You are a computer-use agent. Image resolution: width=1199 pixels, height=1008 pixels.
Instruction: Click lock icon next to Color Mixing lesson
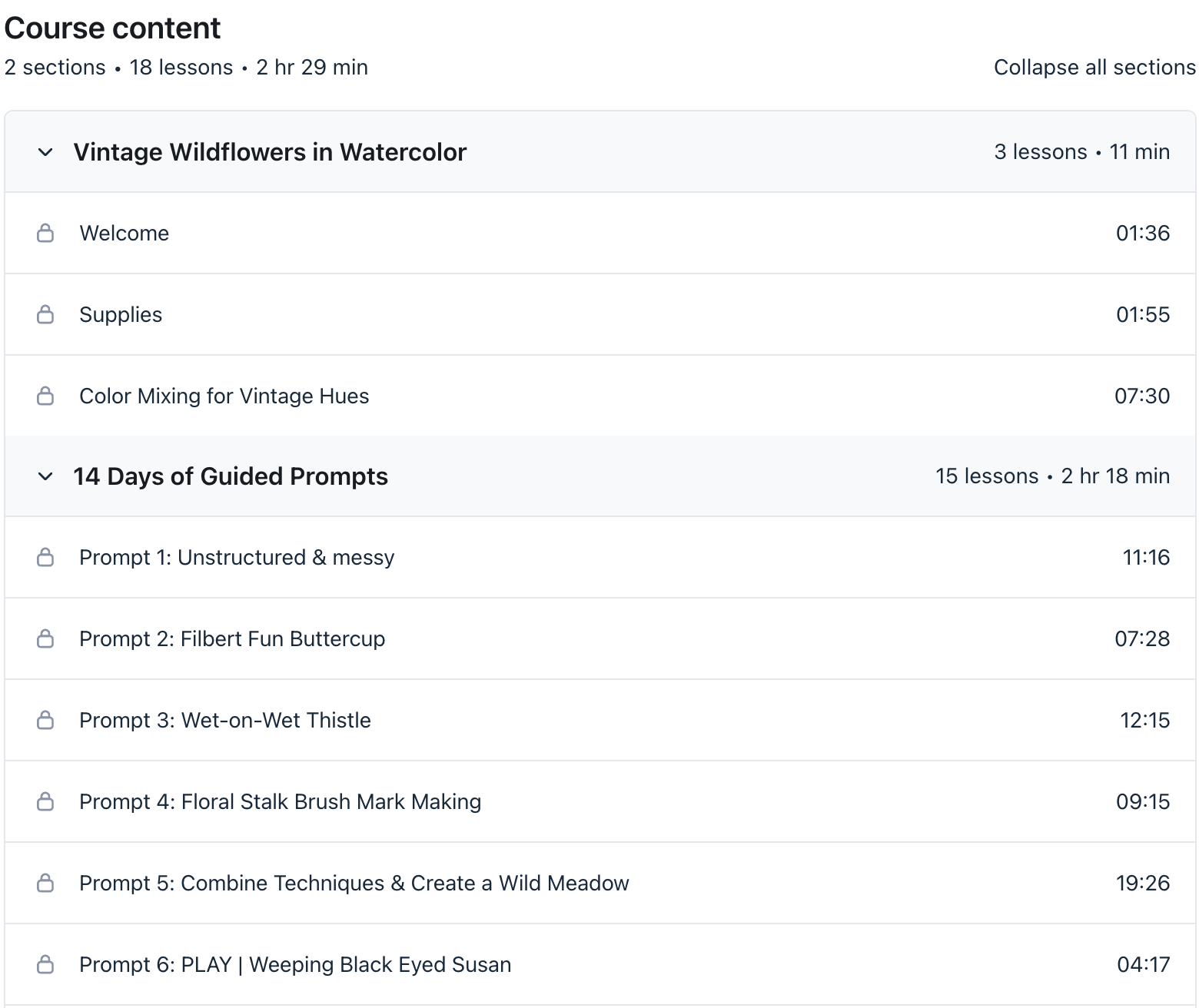(x=45, y=396)
